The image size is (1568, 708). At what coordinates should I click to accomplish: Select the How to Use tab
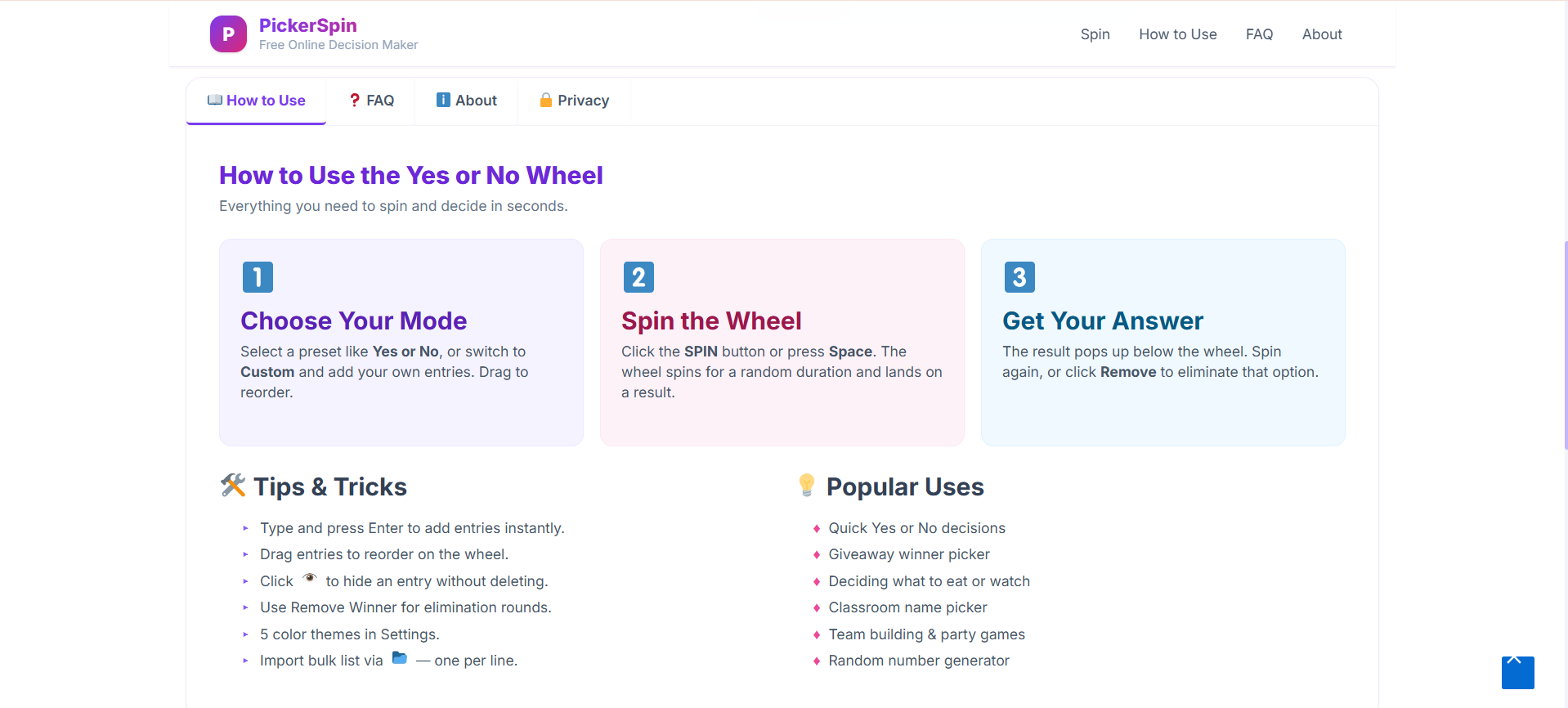pyautogui.click(x=257, y=101)
